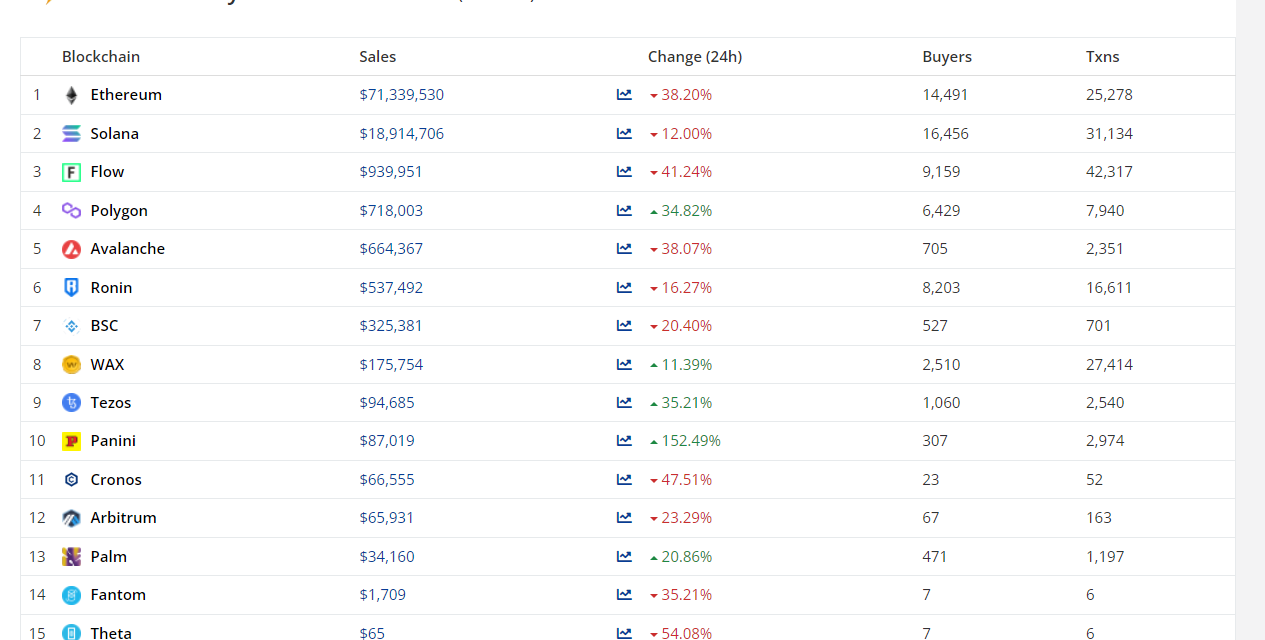Sort by the Sales column header

coord(377,56)
